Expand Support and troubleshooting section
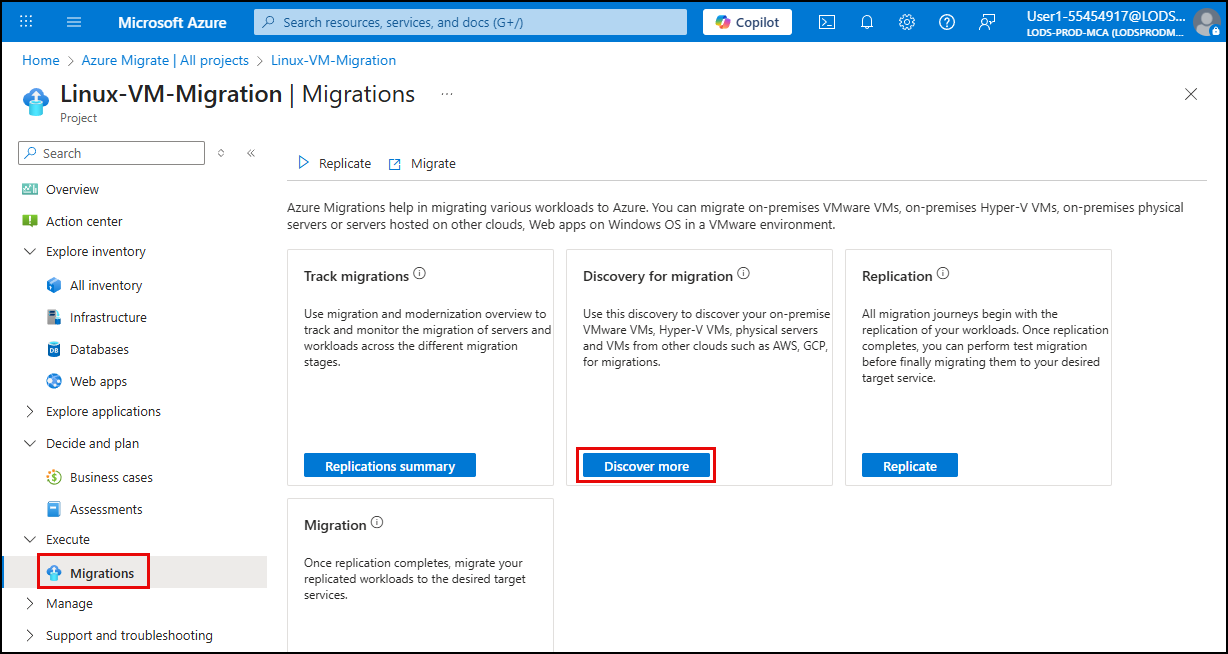The image size is (1228, 654). click(28, 635)
